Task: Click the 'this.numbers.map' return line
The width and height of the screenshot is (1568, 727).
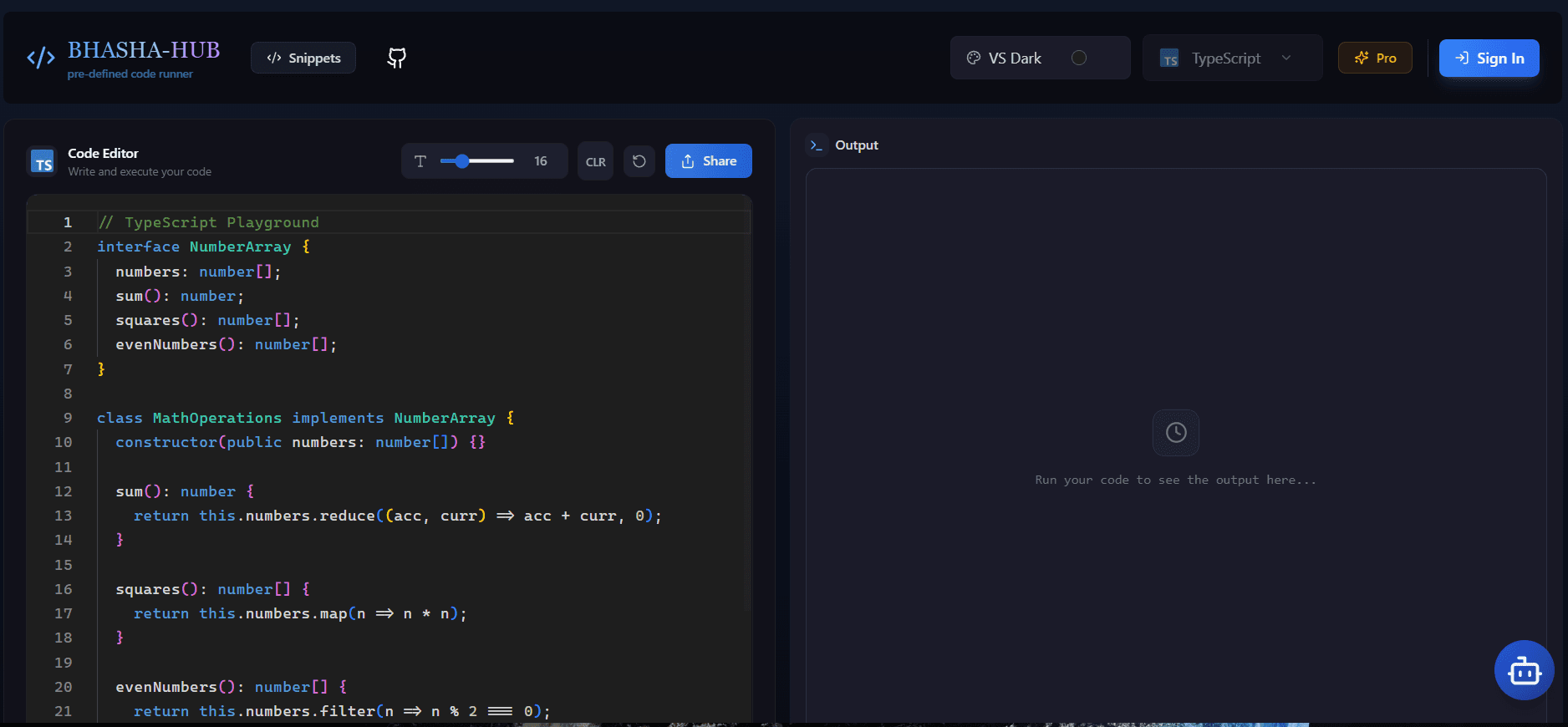Action: (300, 613)
